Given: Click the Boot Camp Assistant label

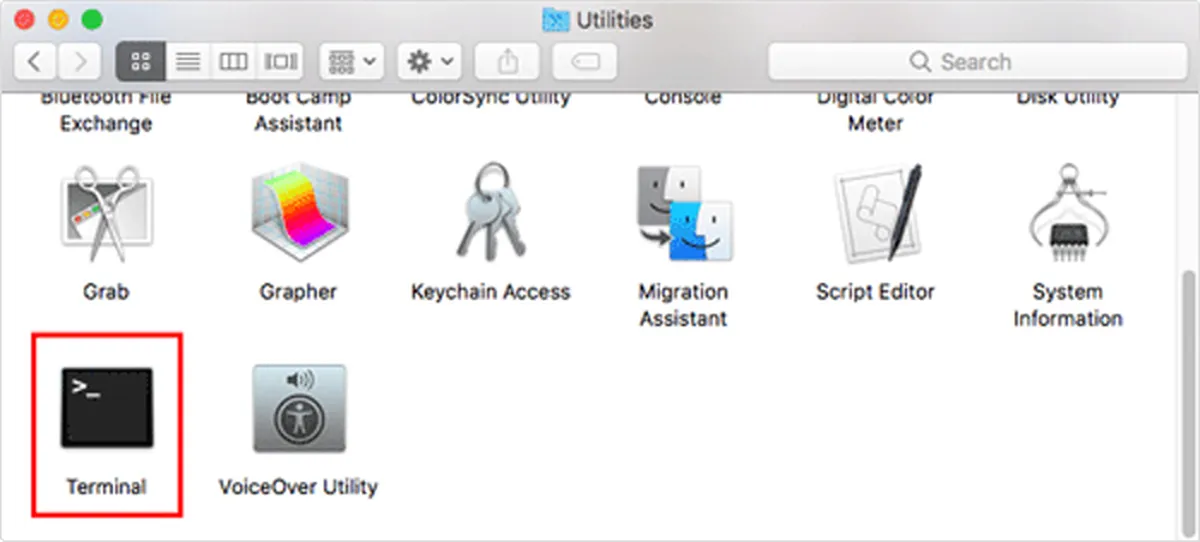Looking at the screenshot, I should tap(297, 112).
